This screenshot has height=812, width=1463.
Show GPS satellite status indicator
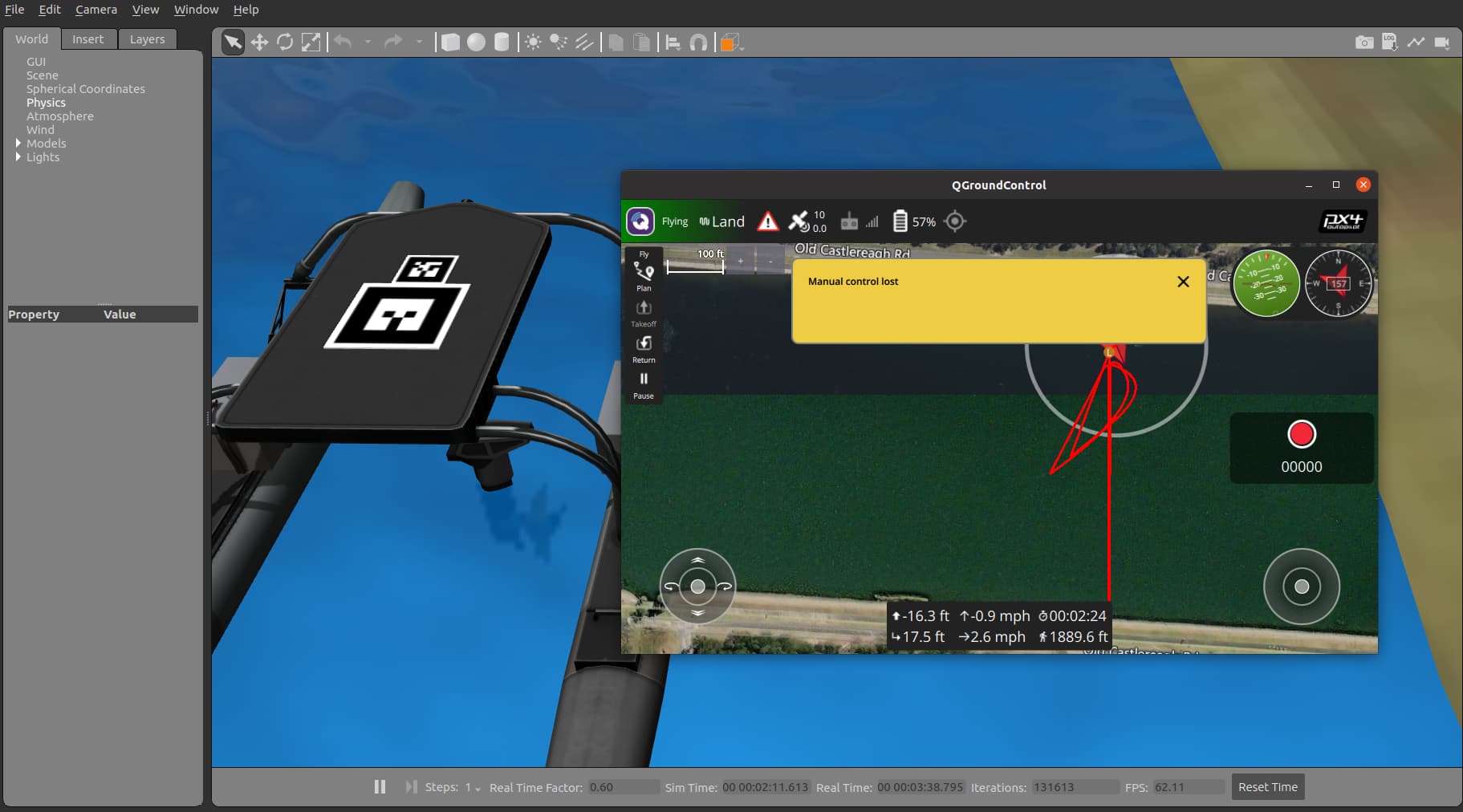(x=807, y=221)
